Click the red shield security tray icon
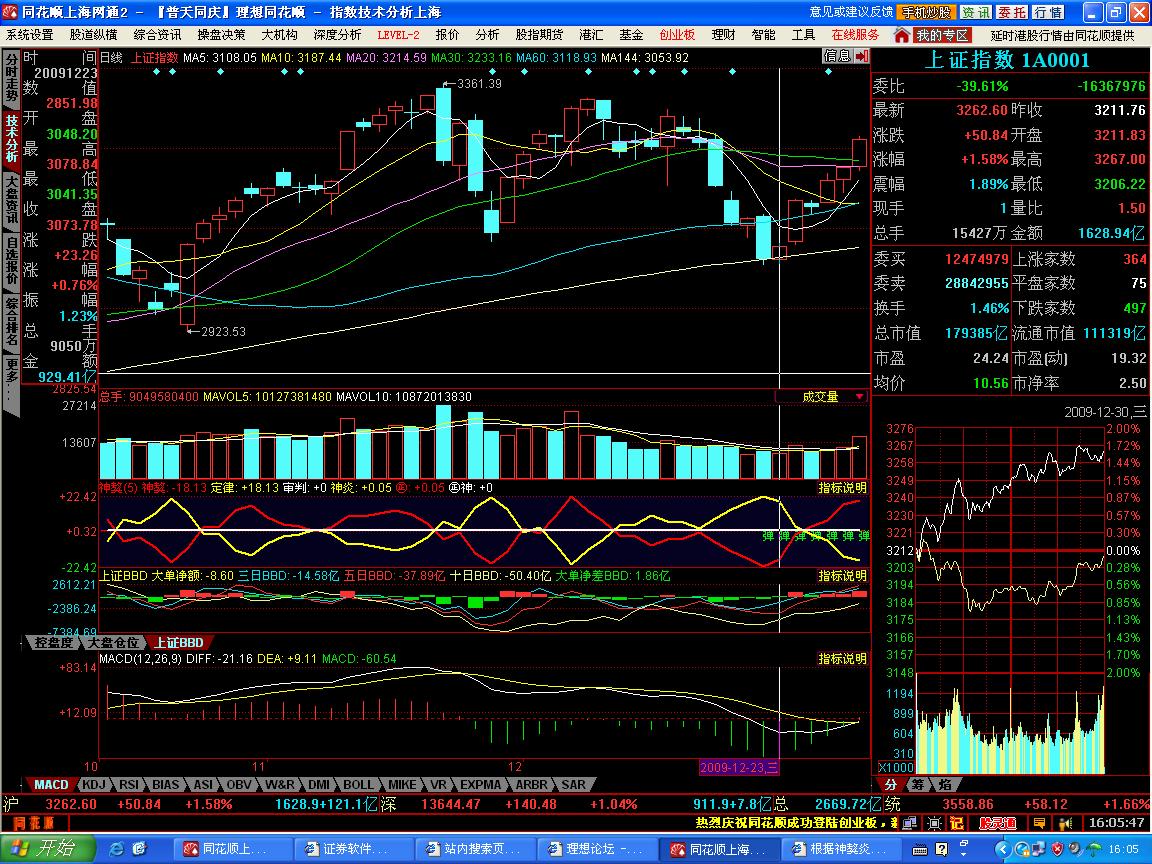 point(1057,850)
